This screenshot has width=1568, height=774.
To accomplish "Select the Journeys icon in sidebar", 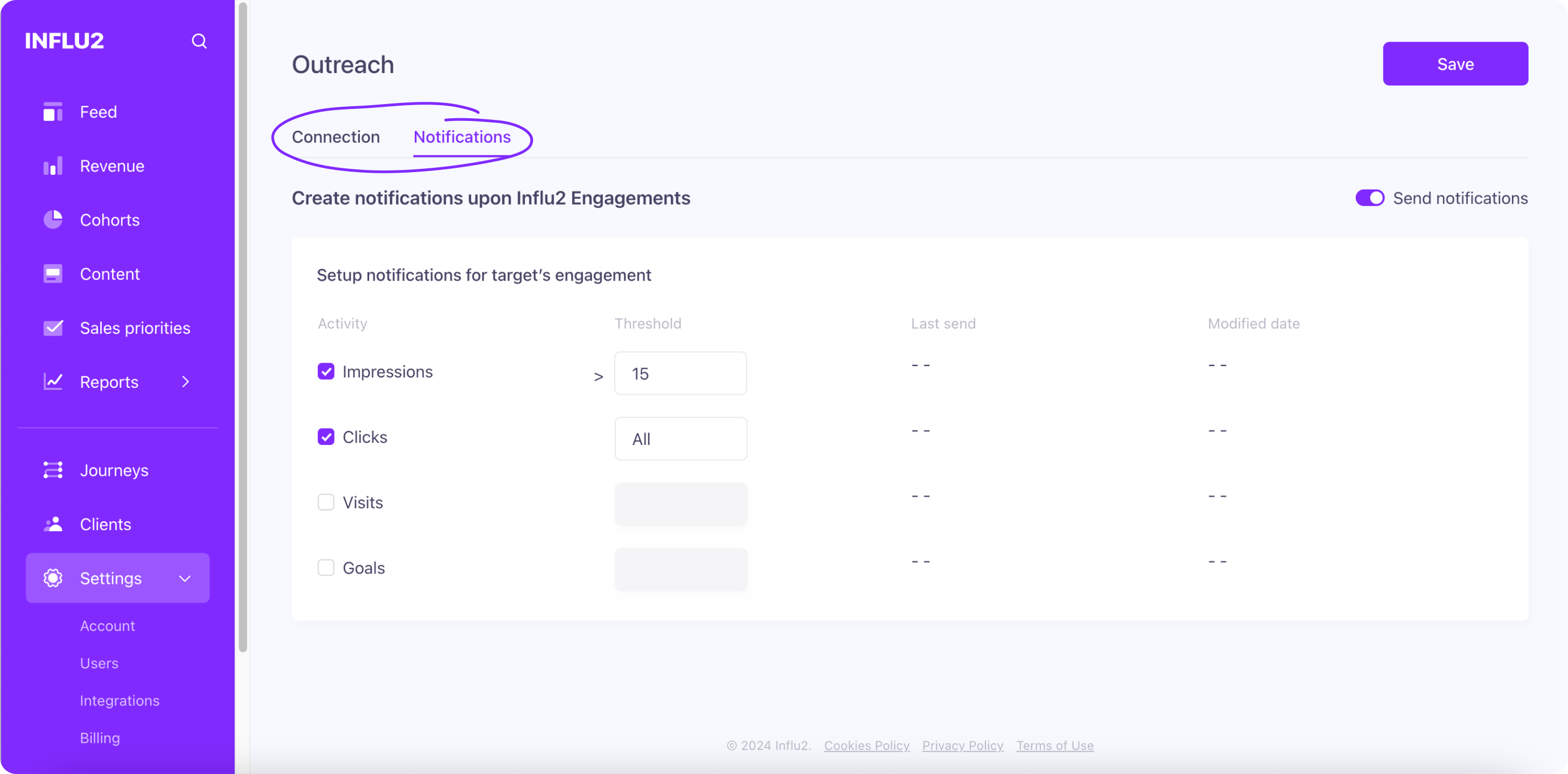I will pos(53,470).
